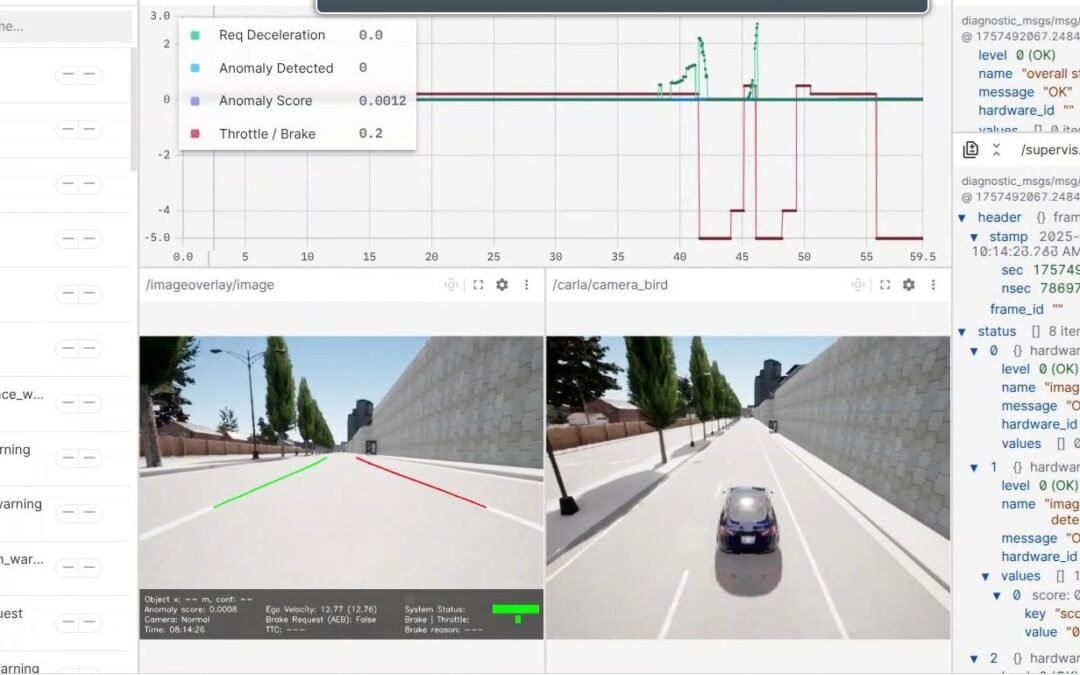
Task: Collapse the 'header' tree node
Action: point(962,217)
